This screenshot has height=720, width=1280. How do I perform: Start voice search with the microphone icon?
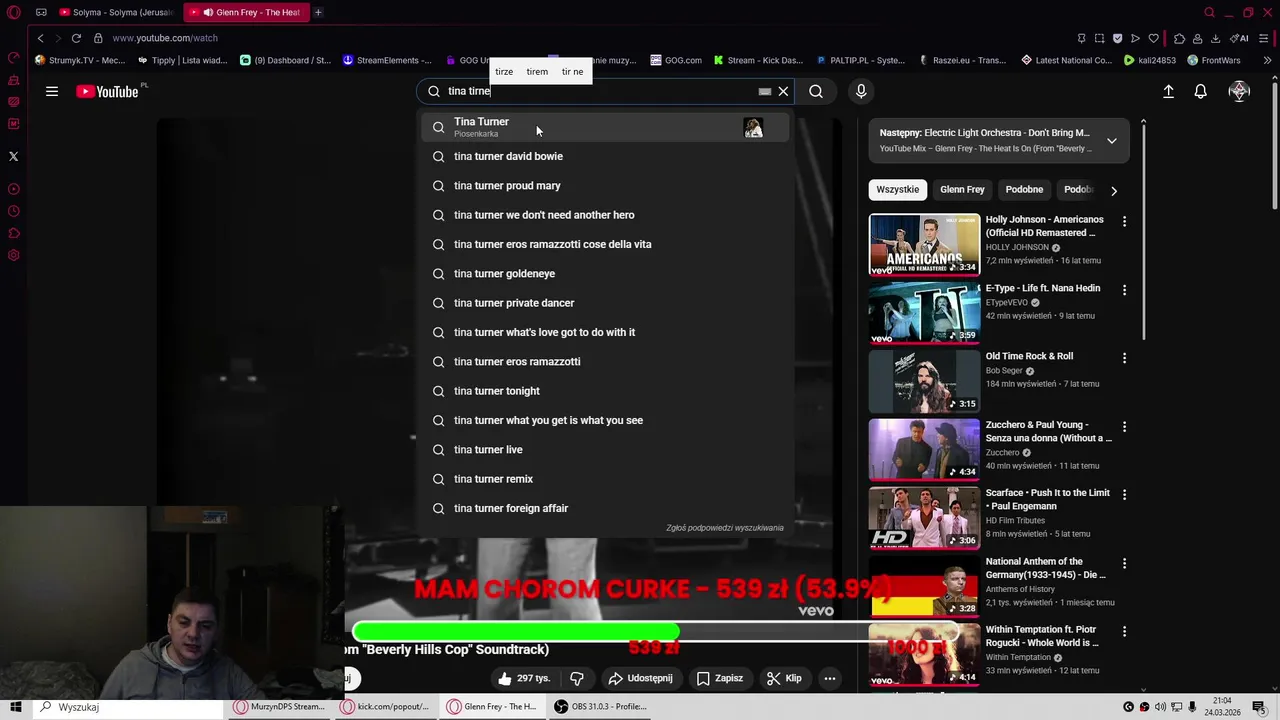point(861,91)
